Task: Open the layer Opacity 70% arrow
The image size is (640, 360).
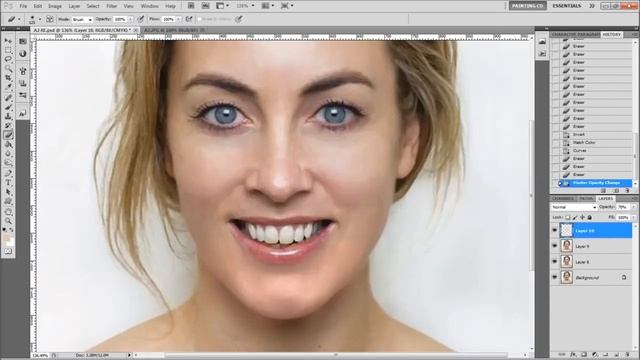Action: (x=633, y=207)
